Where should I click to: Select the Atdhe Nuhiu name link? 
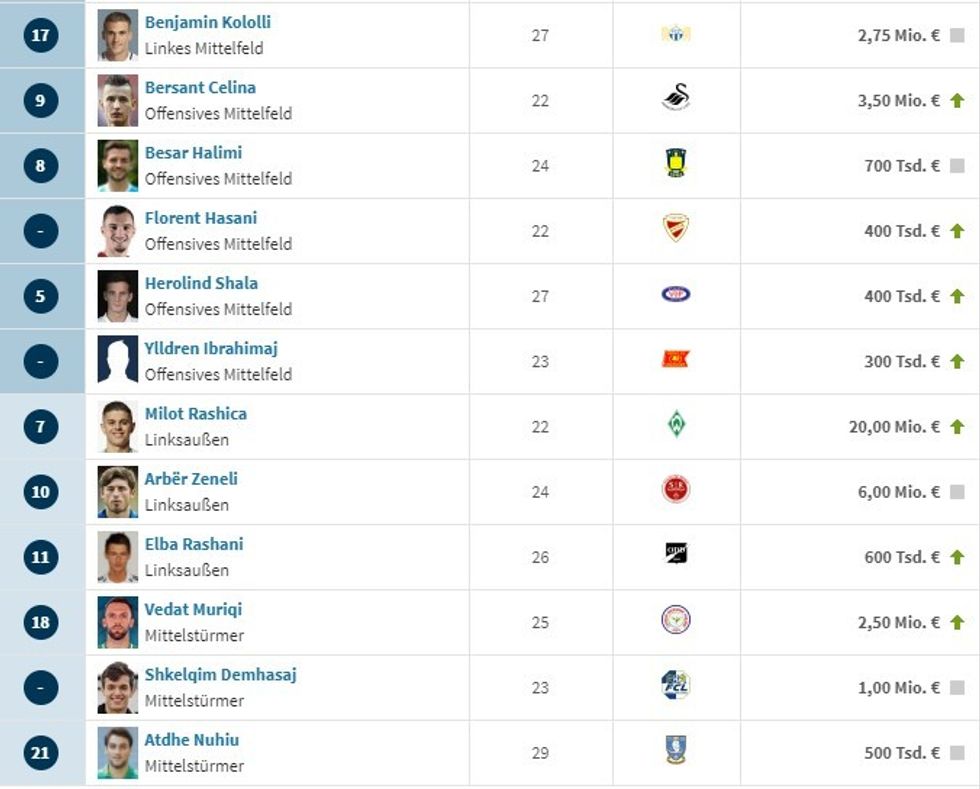coord(192,740)
